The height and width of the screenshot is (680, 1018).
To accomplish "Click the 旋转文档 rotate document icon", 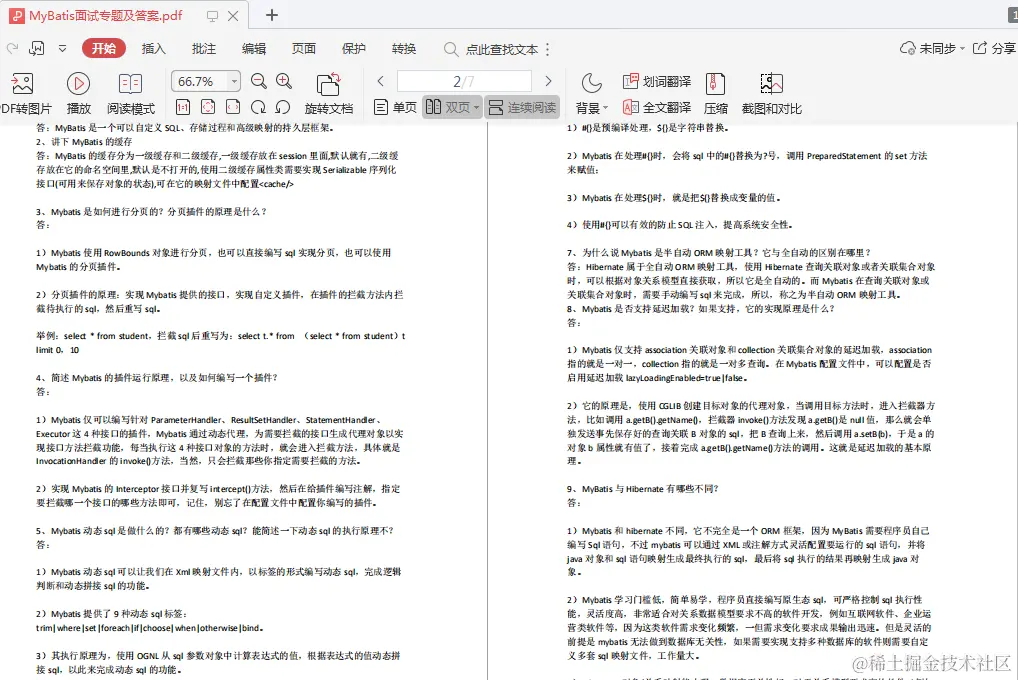I will (329, 84).
